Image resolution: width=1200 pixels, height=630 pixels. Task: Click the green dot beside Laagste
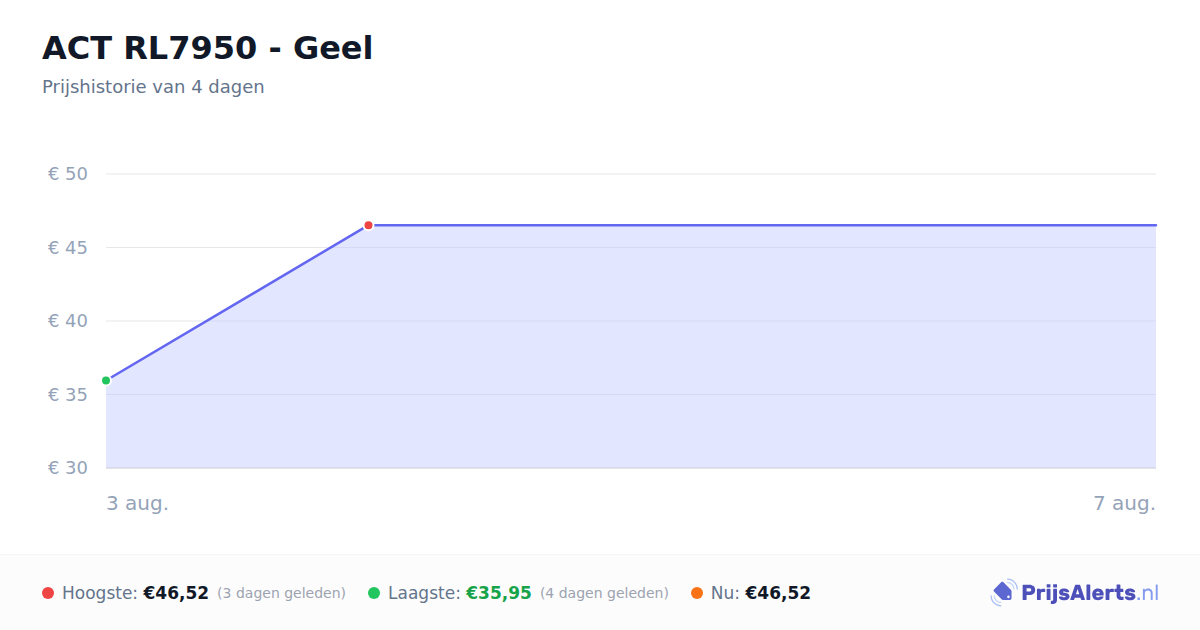[x=374, y=593]
